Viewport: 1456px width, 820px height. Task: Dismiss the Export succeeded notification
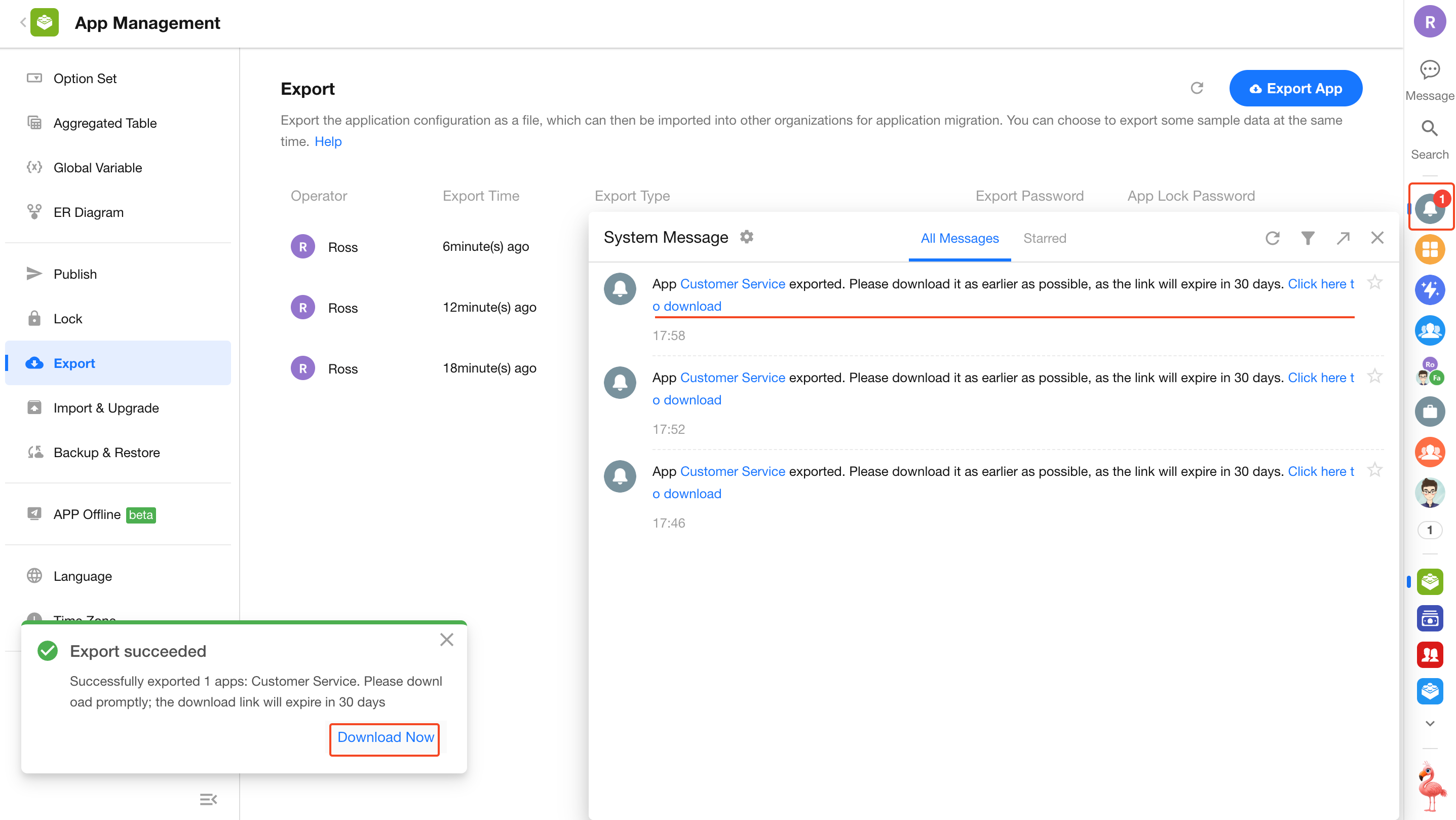pos(446,640)
